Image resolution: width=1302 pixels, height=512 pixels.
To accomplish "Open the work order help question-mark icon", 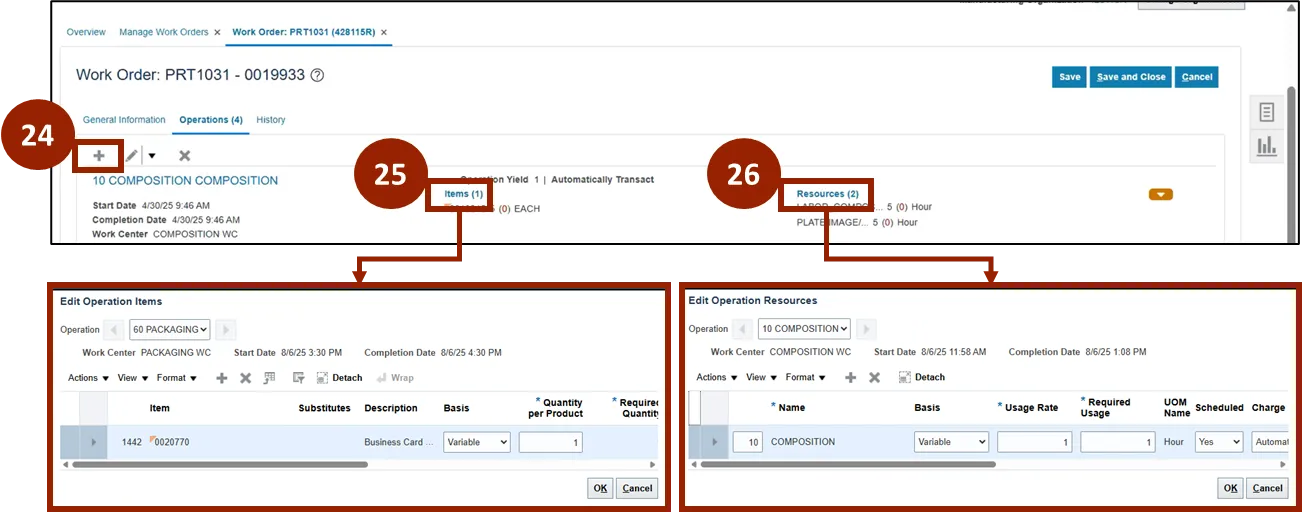I will [317, 75].
